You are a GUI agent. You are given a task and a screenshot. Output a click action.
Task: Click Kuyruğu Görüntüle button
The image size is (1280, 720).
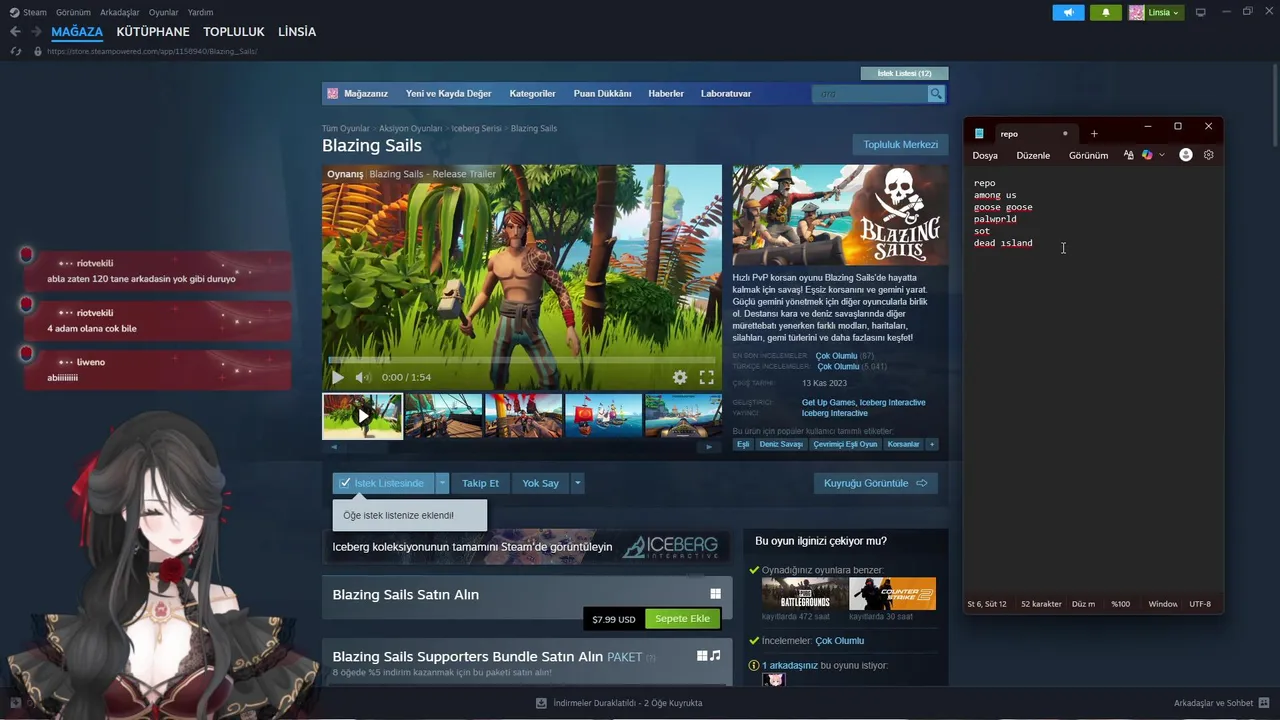[x=875, y=483]
